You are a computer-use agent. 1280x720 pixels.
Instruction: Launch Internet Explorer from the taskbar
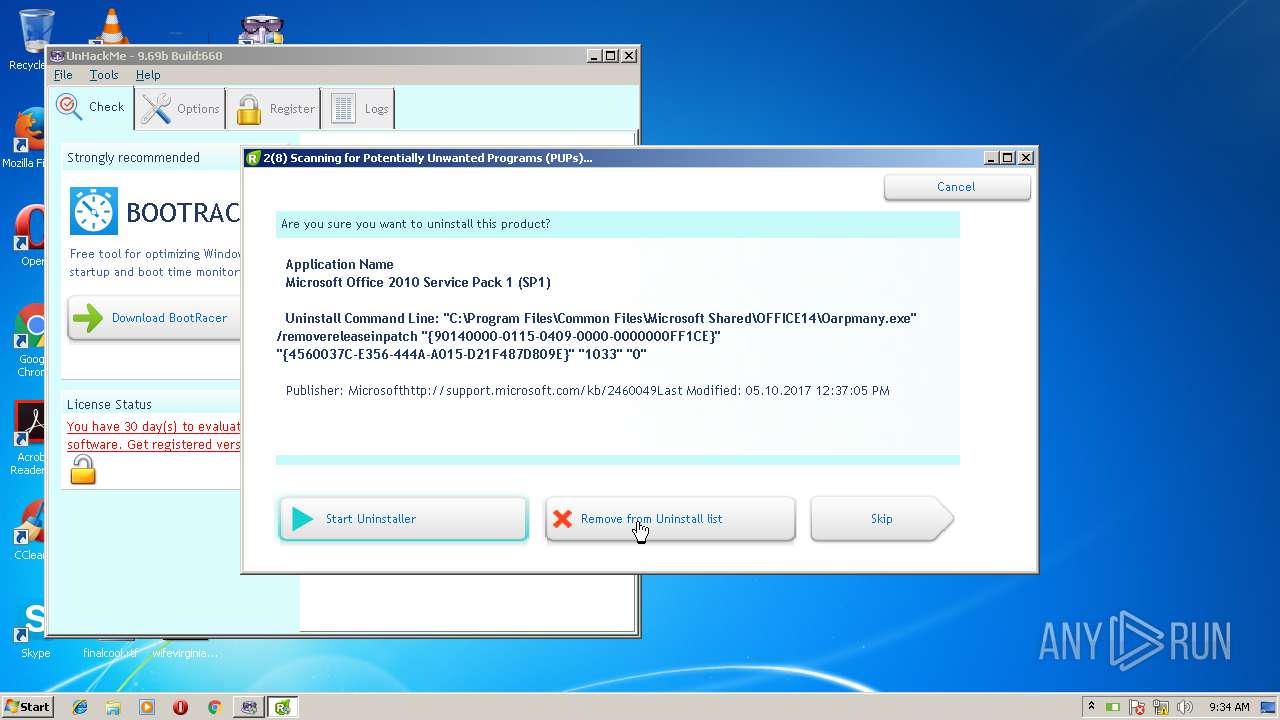(x=80, y=707)
